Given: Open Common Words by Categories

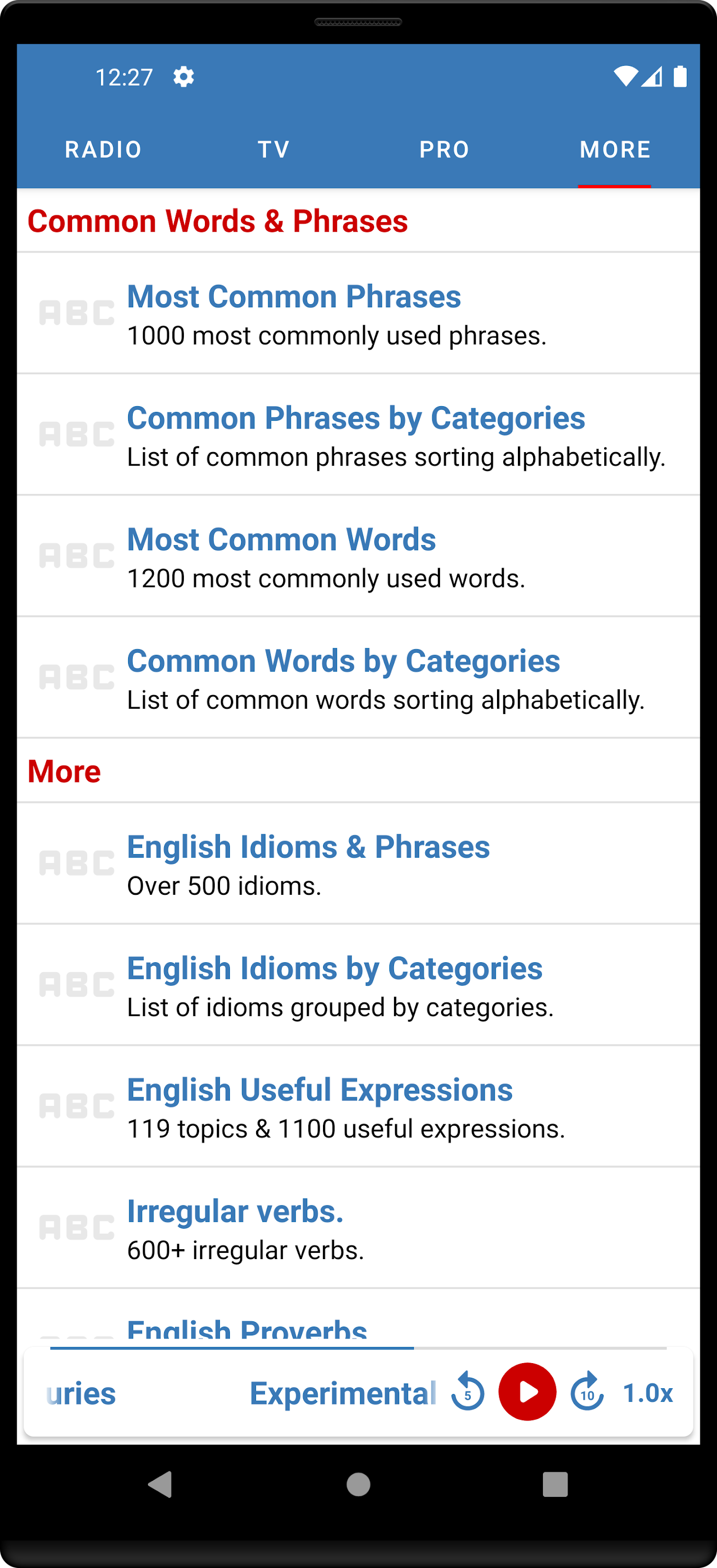Looking at the screenshot, I should (x=343, y=661).
